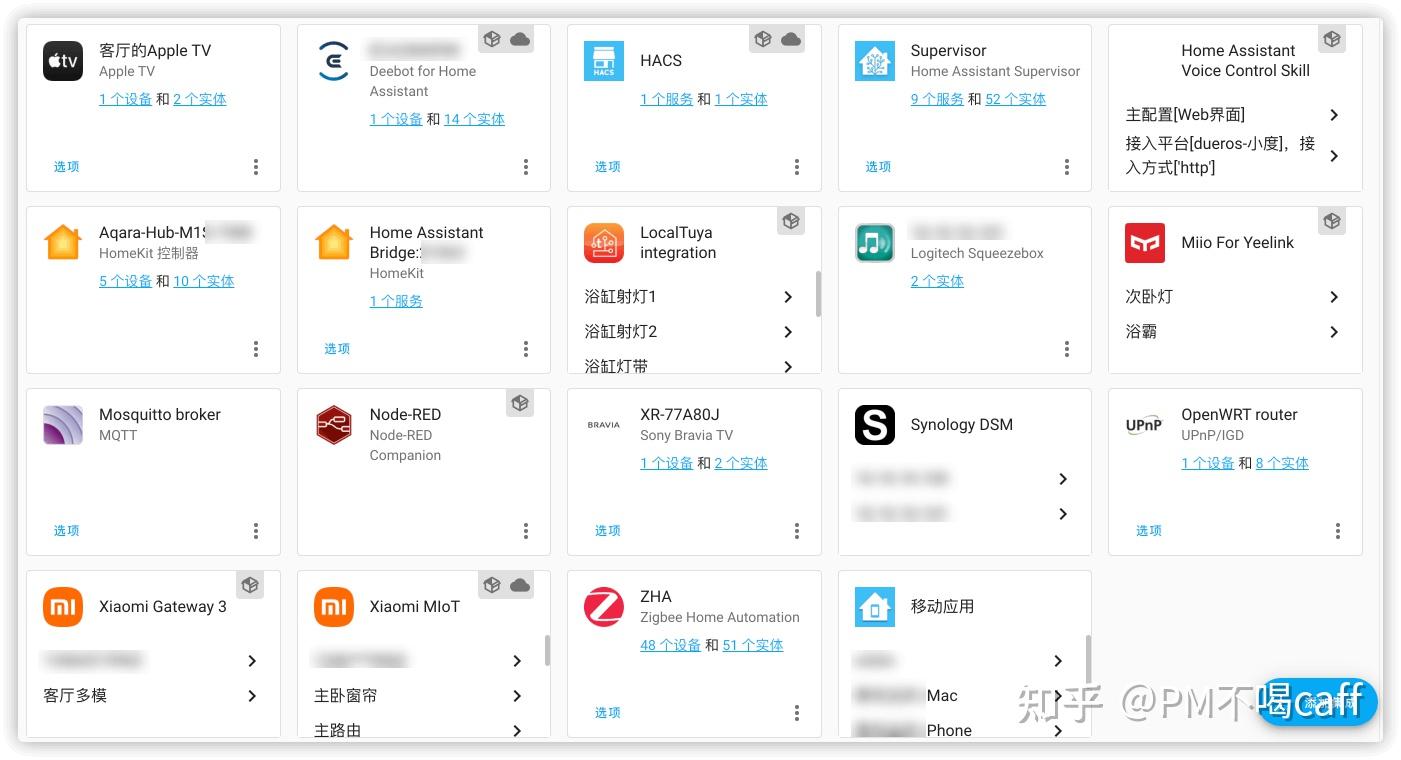Open 2 个实体 link under Logitech Squeezebox

[x=937, y=281]
